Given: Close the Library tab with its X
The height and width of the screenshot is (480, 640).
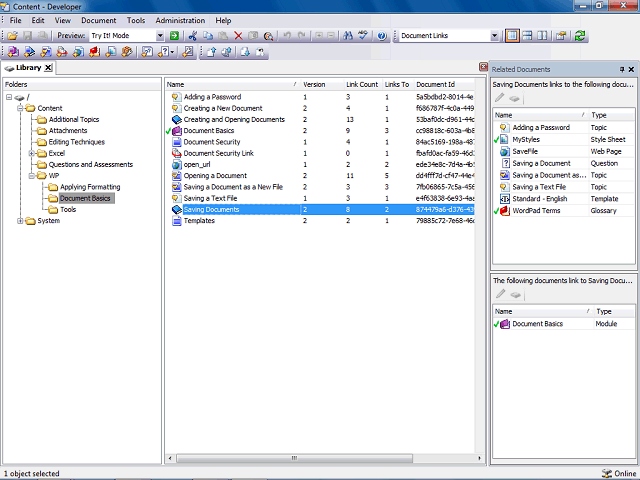Looking at the screenshot, I should (x=48, y=68).
